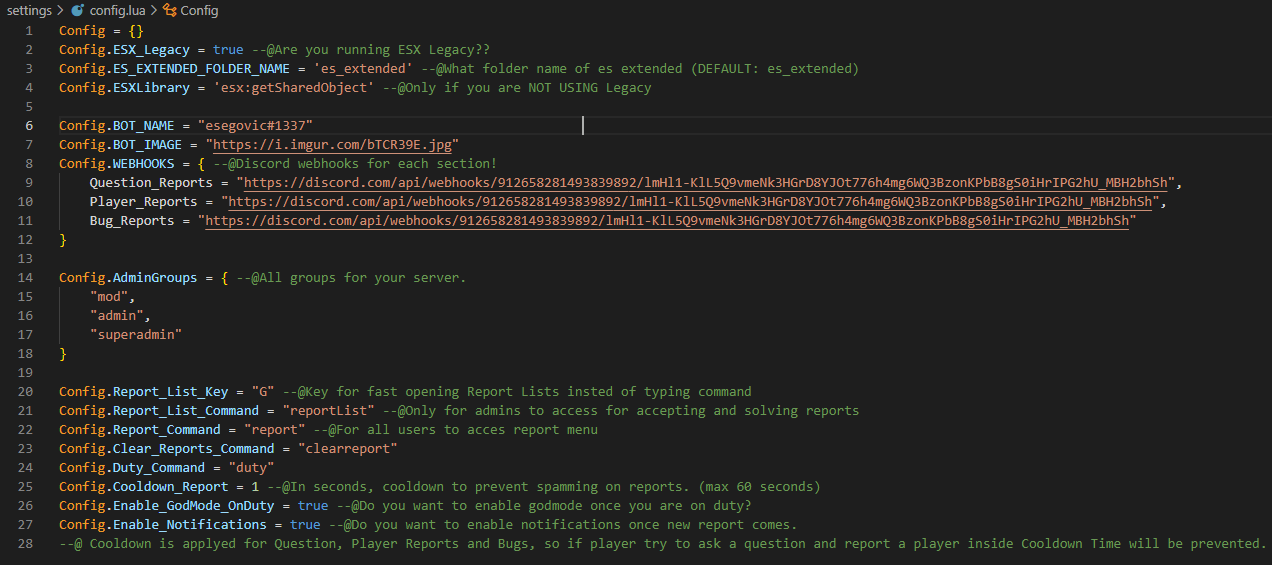Click the Enable_GodMode_OnDuty true value
This screenshot has height=565, width=1272.
point(313,505)
